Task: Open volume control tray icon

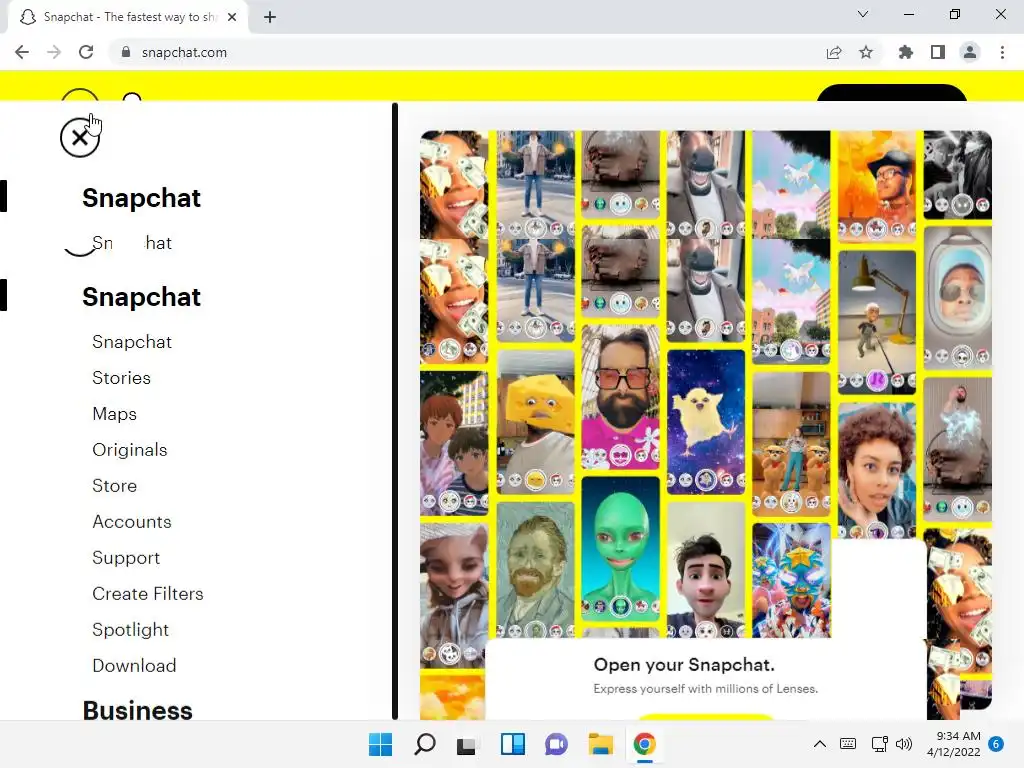Action: (904, 744)
